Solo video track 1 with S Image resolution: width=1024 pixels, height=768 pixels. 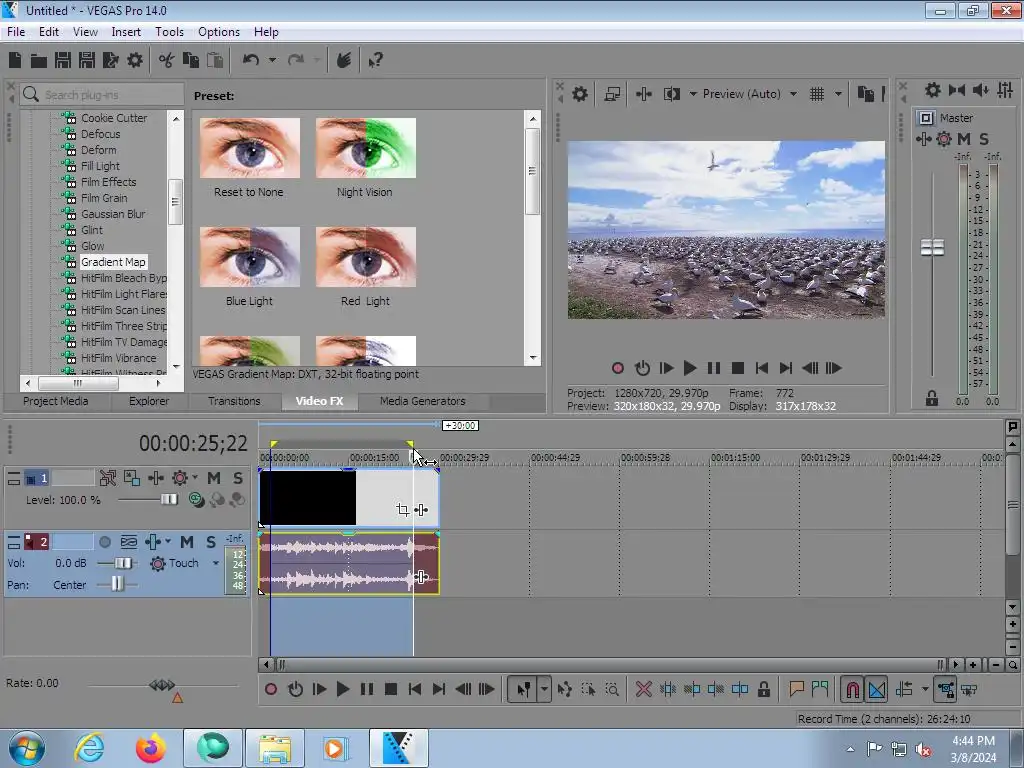(x=238, y=478)
